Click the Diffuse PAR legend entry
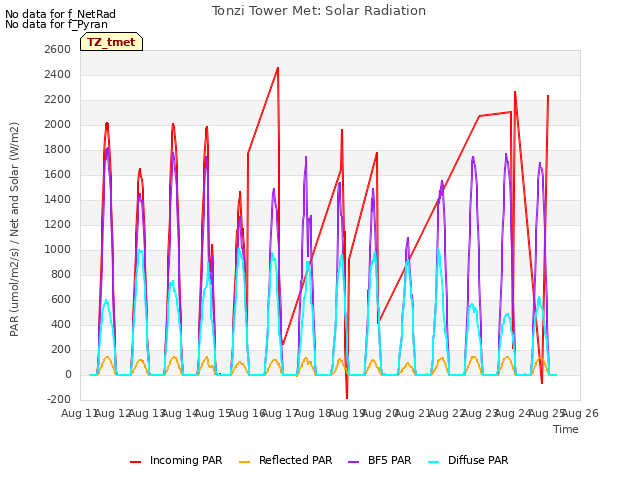The height and width of the screenshot is (480, 640). coord(468,460)
